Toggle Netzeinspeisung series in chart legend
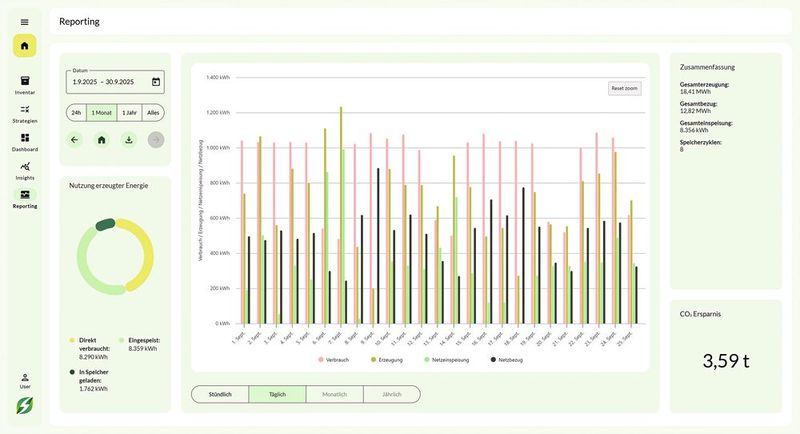Viewport: 800px width, 434px height. coord(446,360)
